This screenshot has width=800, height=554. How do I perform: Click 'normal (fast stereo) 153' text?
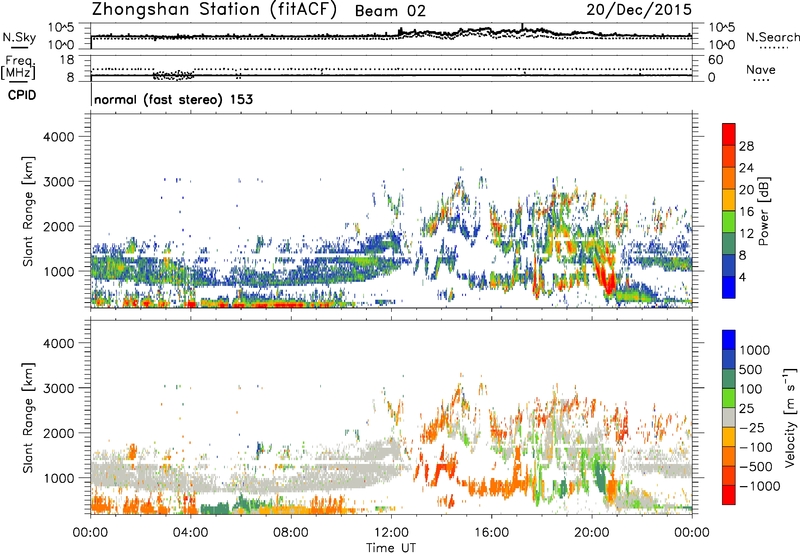tap(173, 99)
